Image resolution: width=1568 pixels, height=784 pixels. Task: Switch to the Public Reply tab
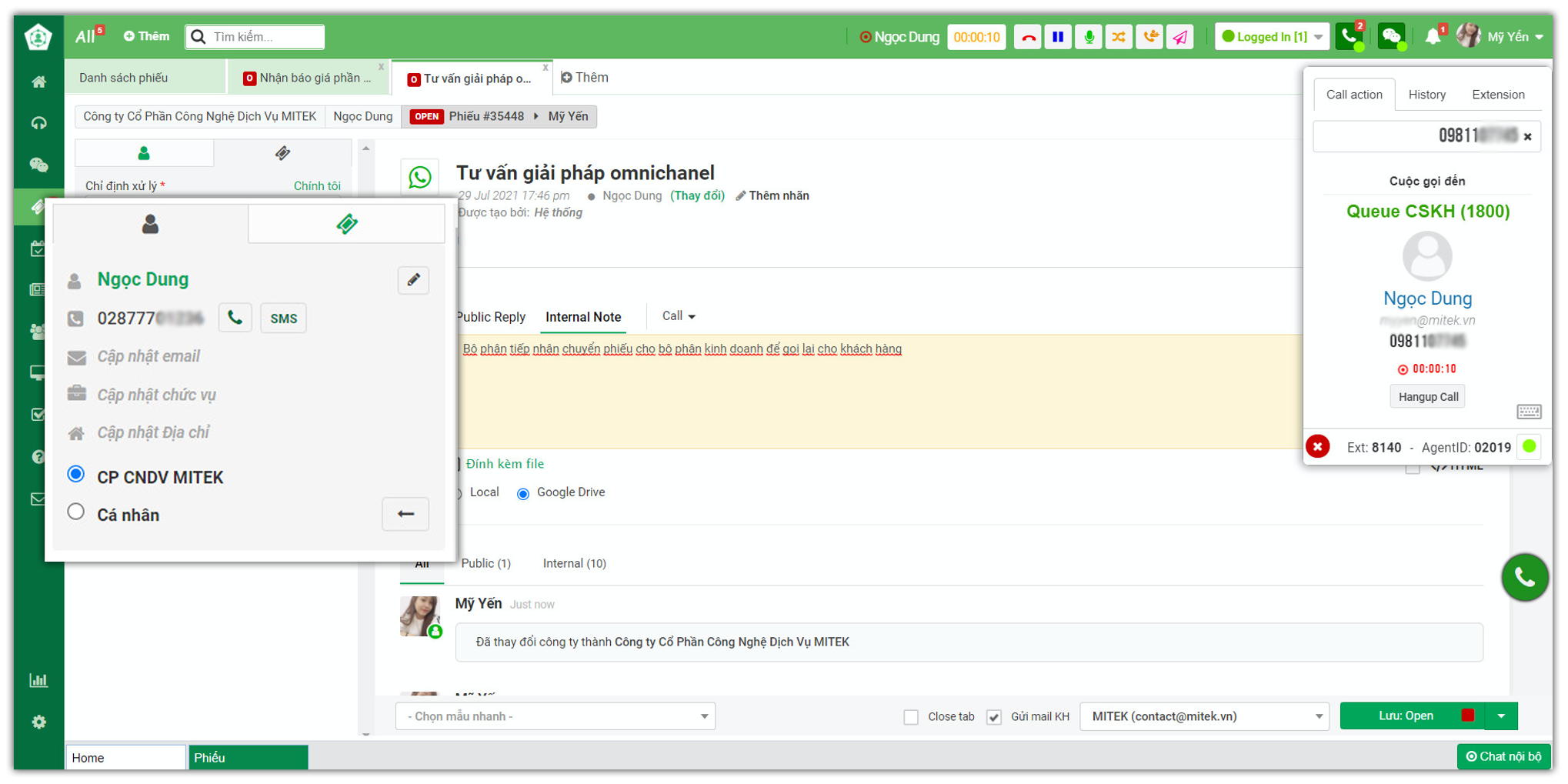(491, 317)
